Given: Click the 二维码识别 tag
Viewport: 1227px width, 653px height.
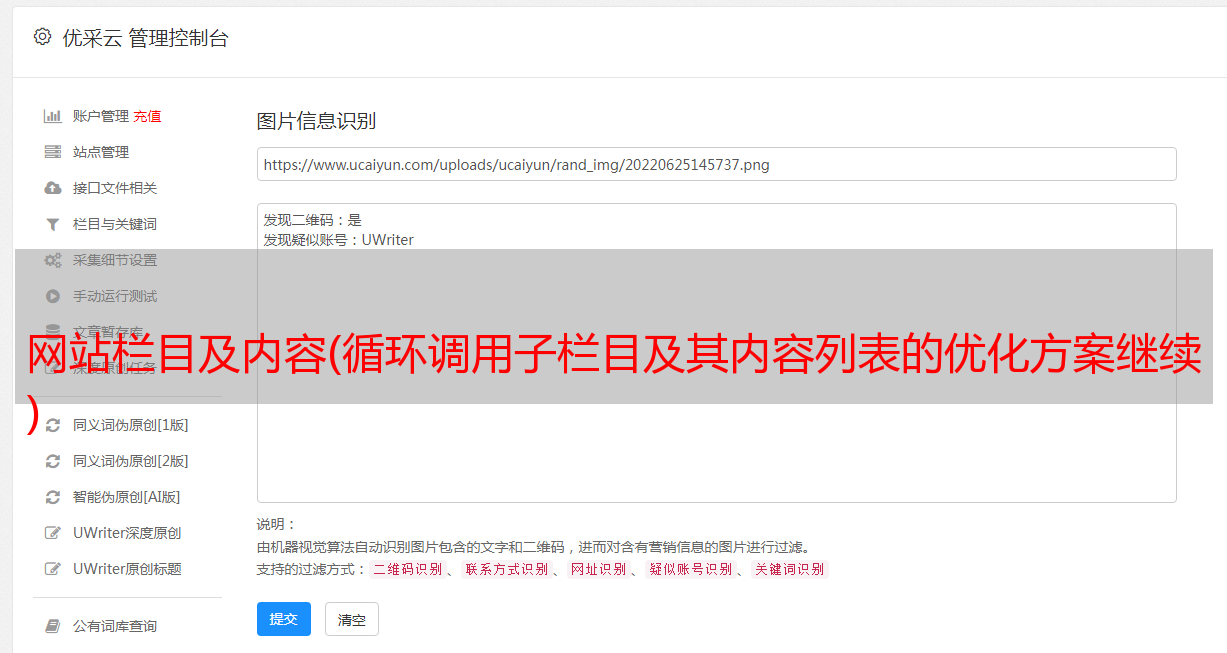Looking at the screenshot, I should tap(408, 569).
